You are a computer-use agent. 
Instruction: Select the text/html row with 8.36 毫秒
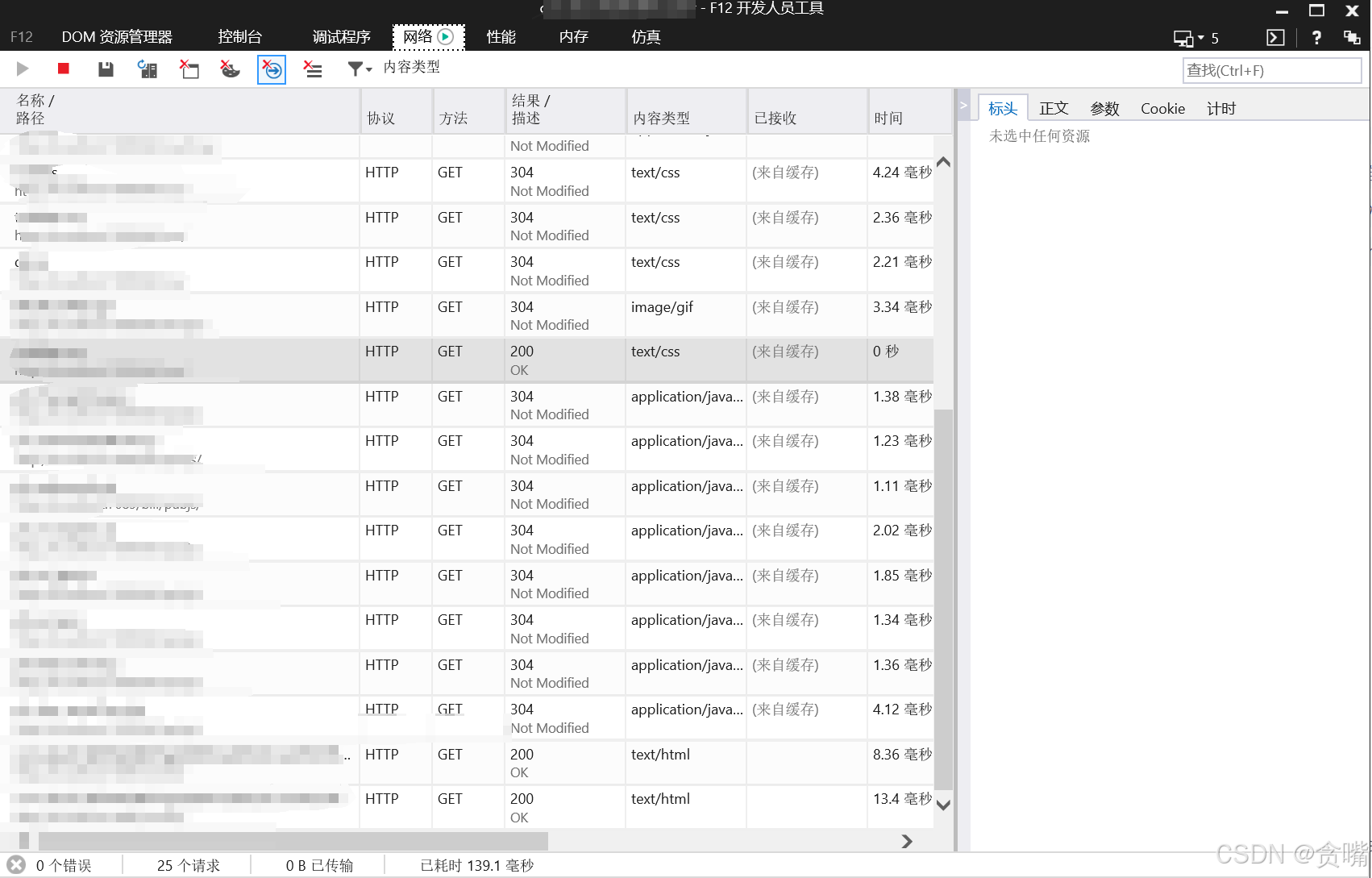coord(467,764)
